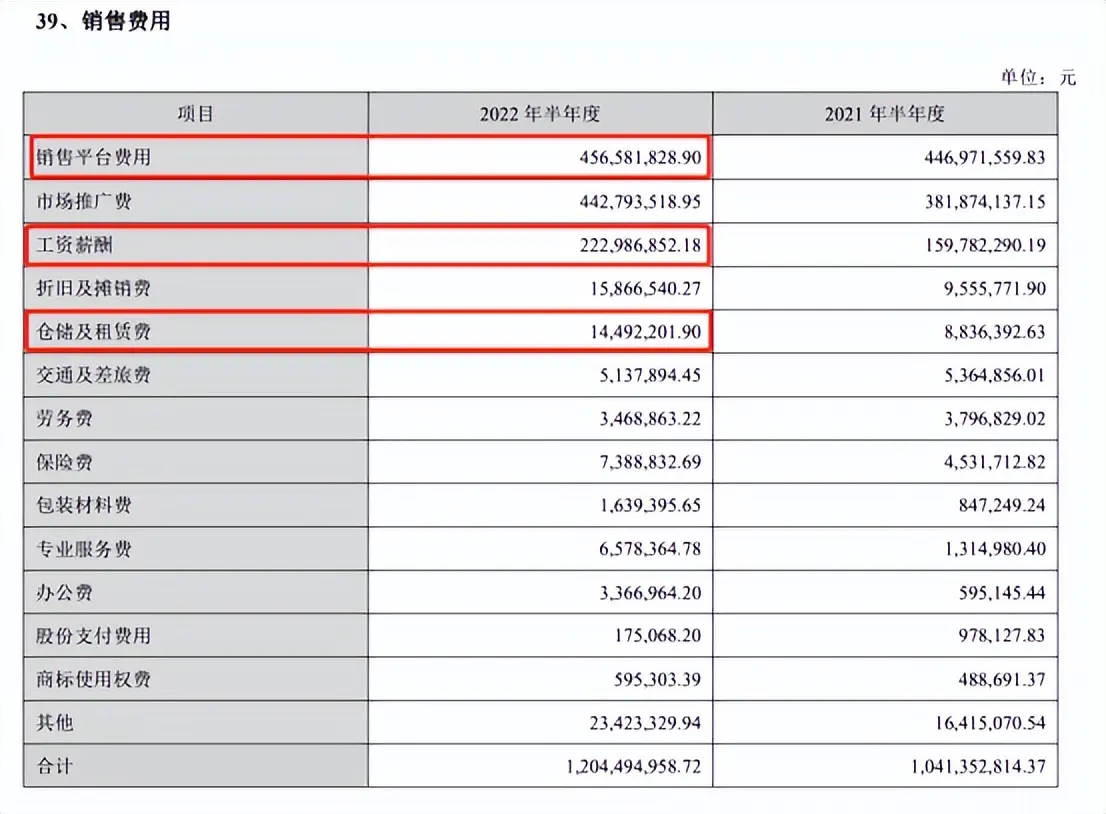The width and height of the screenshot is (1106, 814).
Task: Click the 381,874,137.15 value
Action: [969, 202]
